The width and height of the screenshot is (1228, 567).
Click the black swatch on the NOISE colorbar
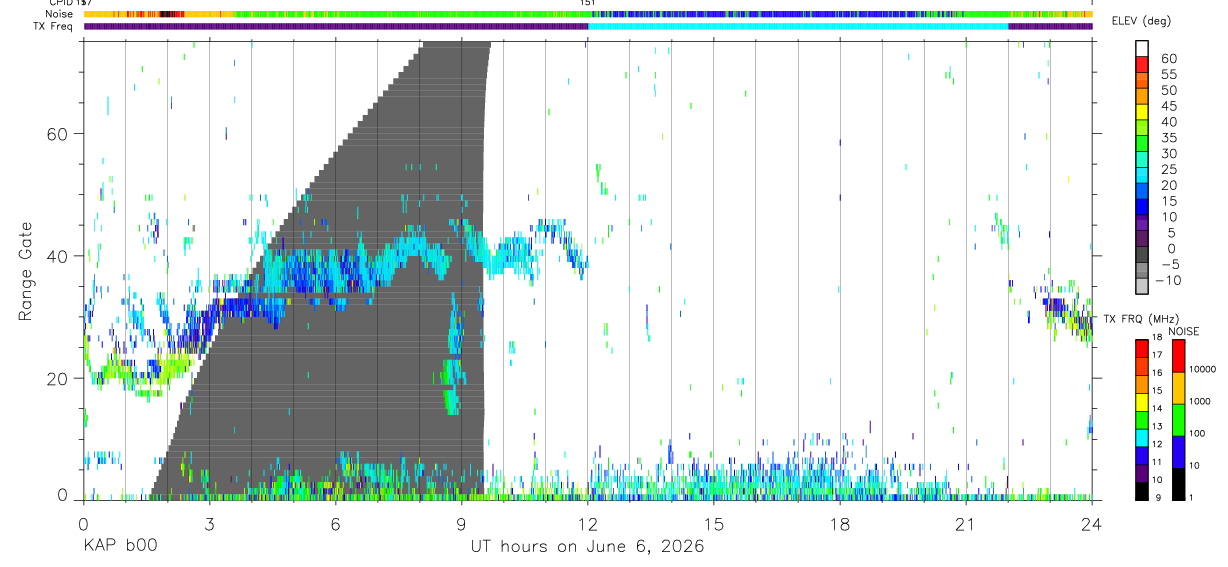coord(1179,484)
